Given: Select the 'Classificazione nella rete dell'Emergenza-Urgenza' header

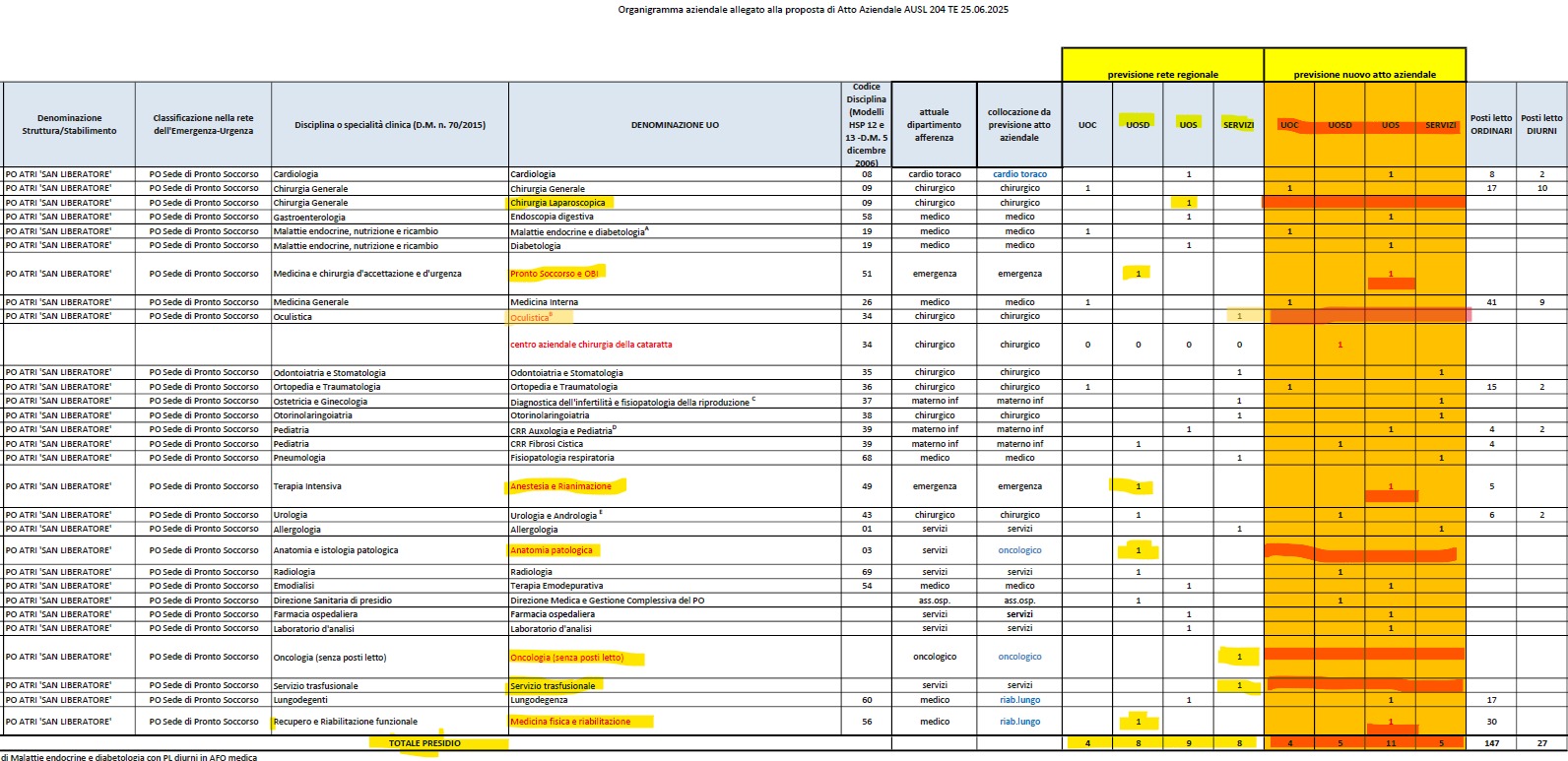Looking at the screenshot, I should pyautogui.click(x=203, y=125).
